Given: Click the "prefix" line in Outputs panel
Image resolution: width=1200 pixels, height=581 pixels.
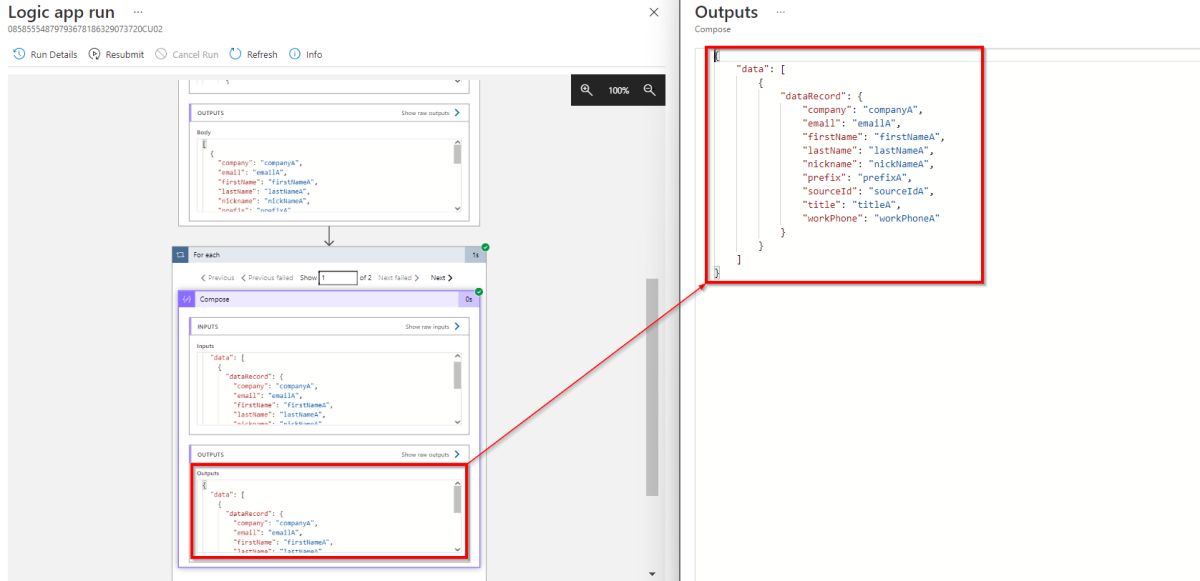Looking at the screenshot, I should pyautogui.click(x=857, y=178).
